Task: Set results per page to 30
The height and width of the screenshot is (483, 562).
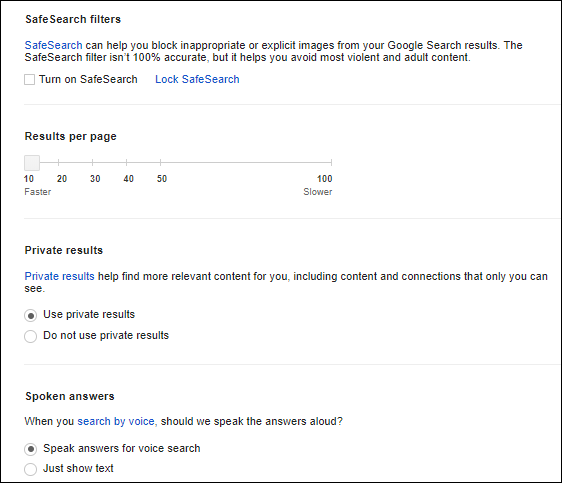Action: tap(92, 163)
